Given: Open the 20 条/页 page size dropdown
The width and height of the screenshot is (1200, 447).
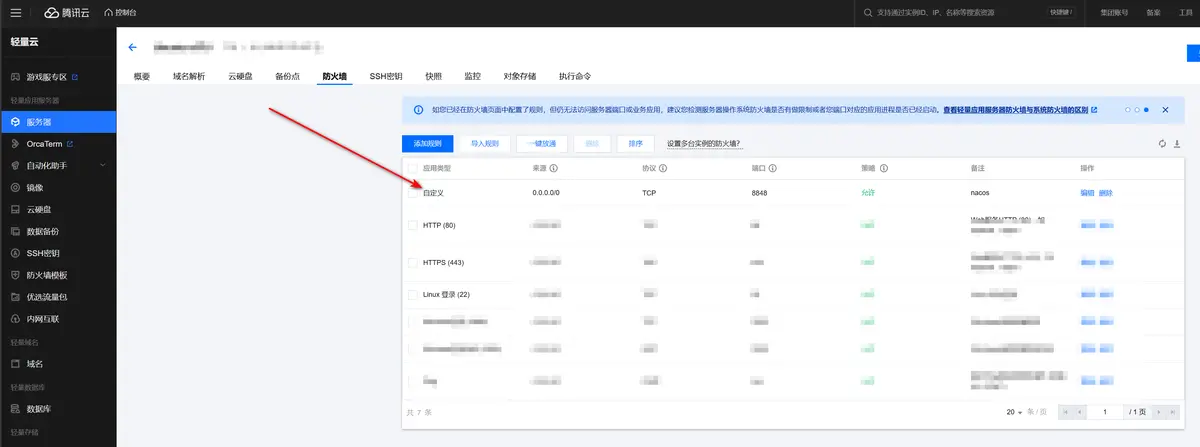Looking at the screenshot, I should 1014,412.
